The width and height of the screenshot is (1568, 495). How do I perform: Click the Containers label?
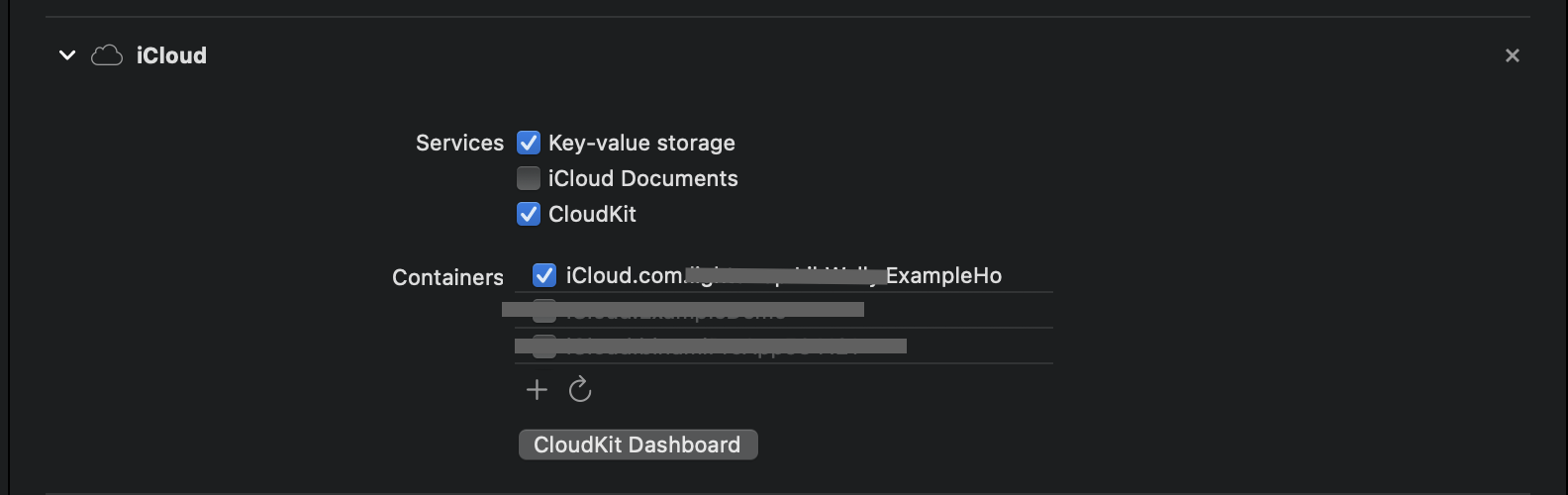point(447,277)
